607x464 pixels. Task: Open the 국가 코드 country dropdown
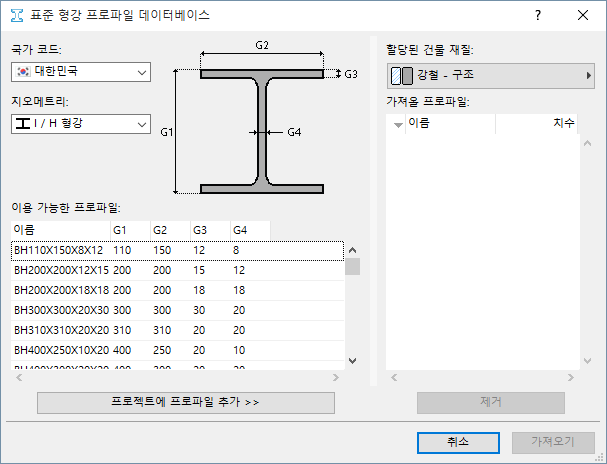[x=81, y=72]
